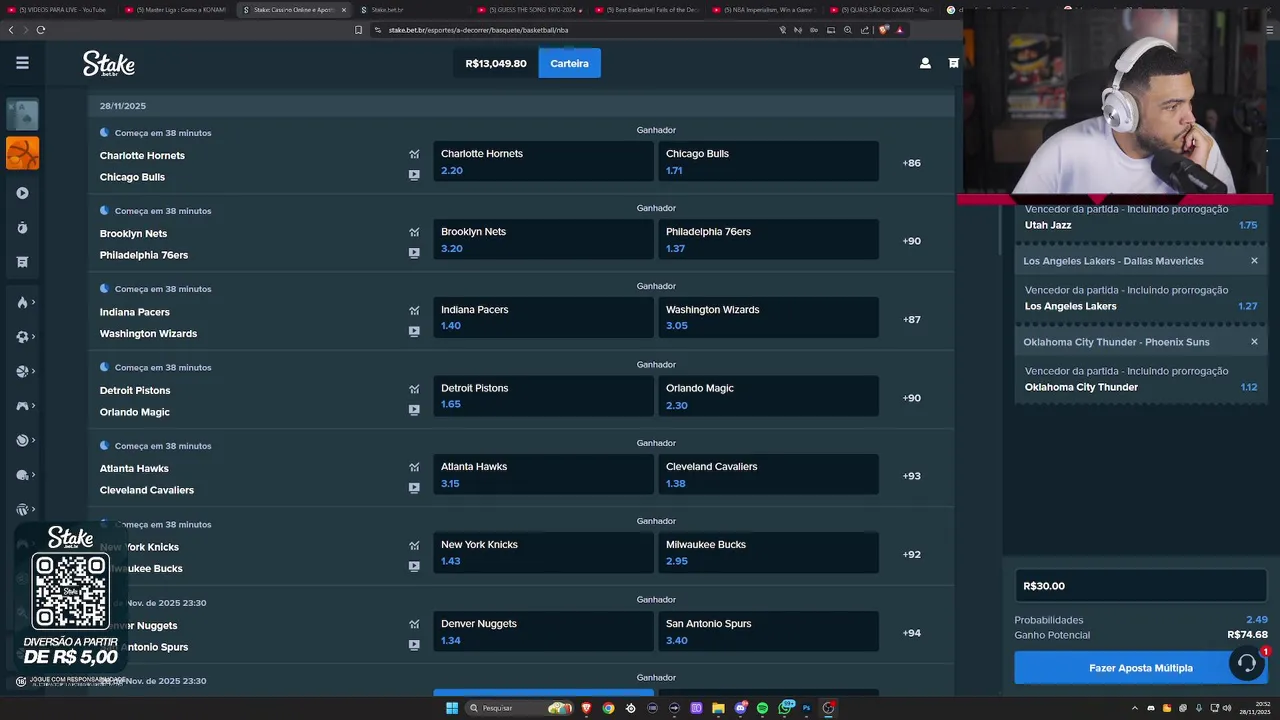Switch to GUESS THE SONG 1970-2024 tab

(531, 10)
